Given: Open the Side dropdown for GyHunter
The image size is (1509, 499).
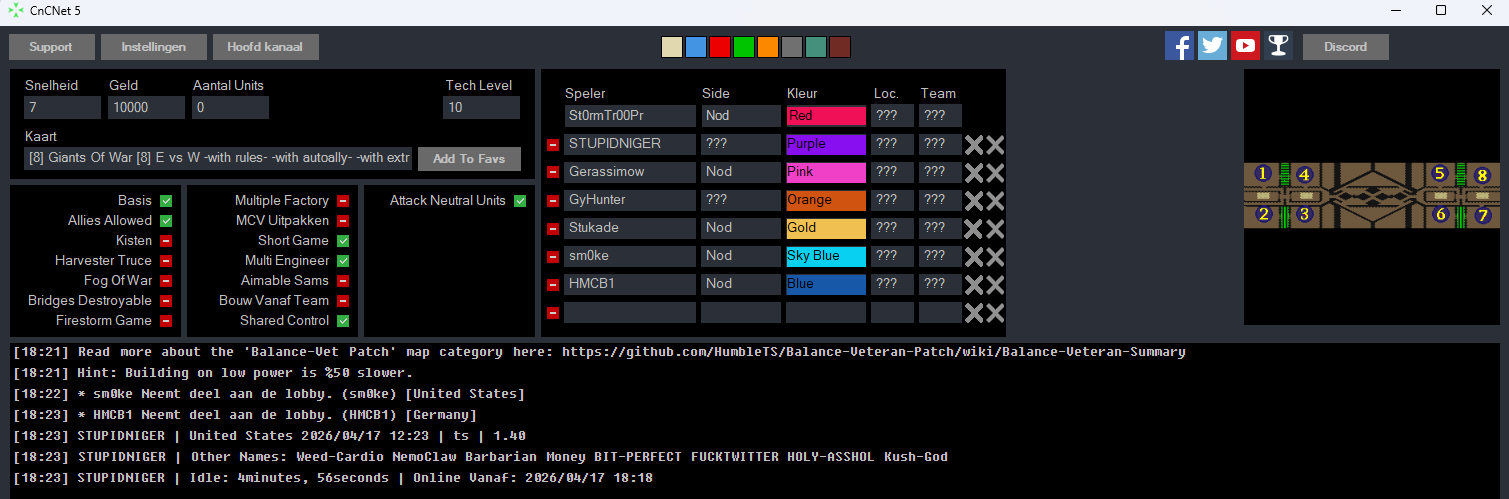Looking at the screenshot, I should tap(740, 200).
